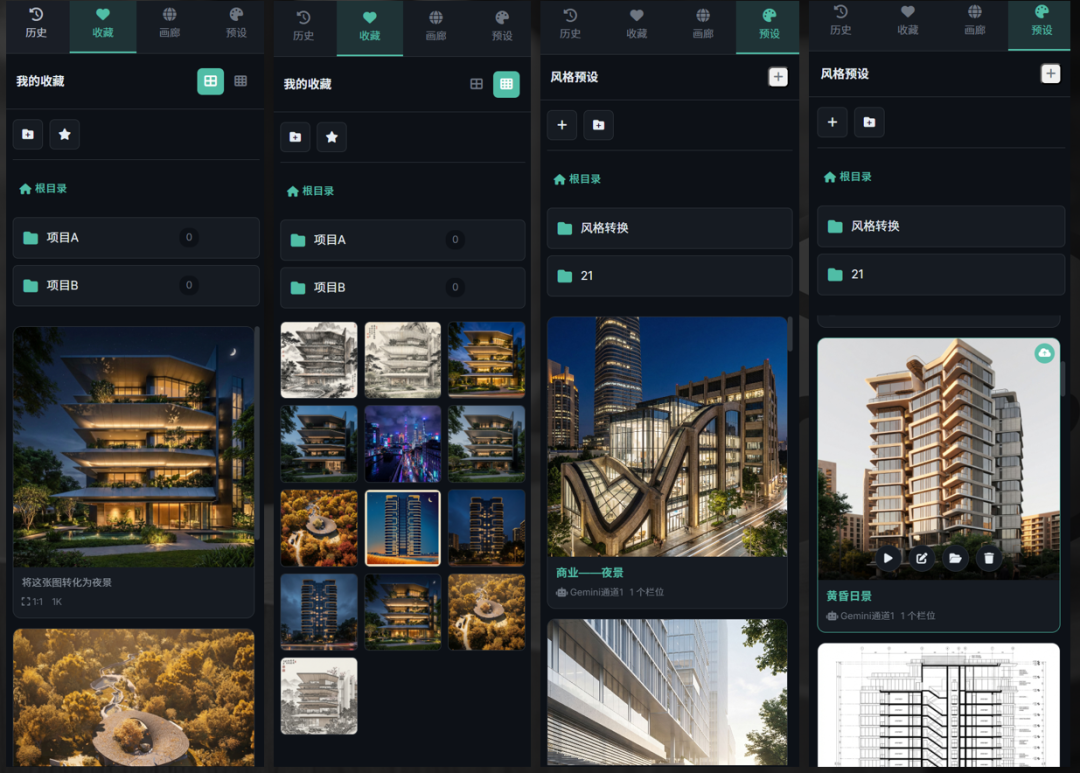Screen dimensions: 1080x773
Task: Open the 项目B folder in second favorites panel
Action: click(x=402, y=287)
